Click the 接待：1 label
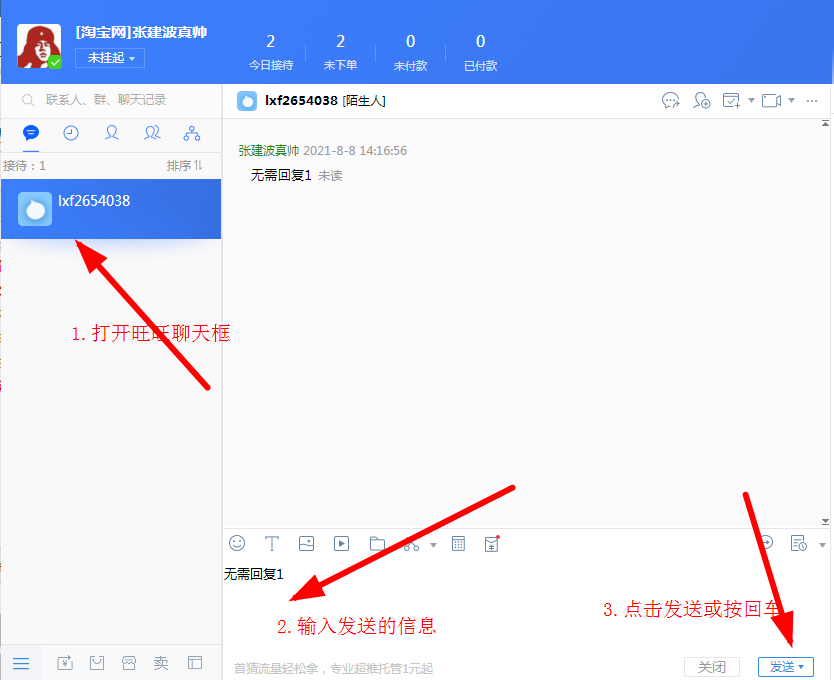This screenshot has height=680, width=834. pos(24,165)
